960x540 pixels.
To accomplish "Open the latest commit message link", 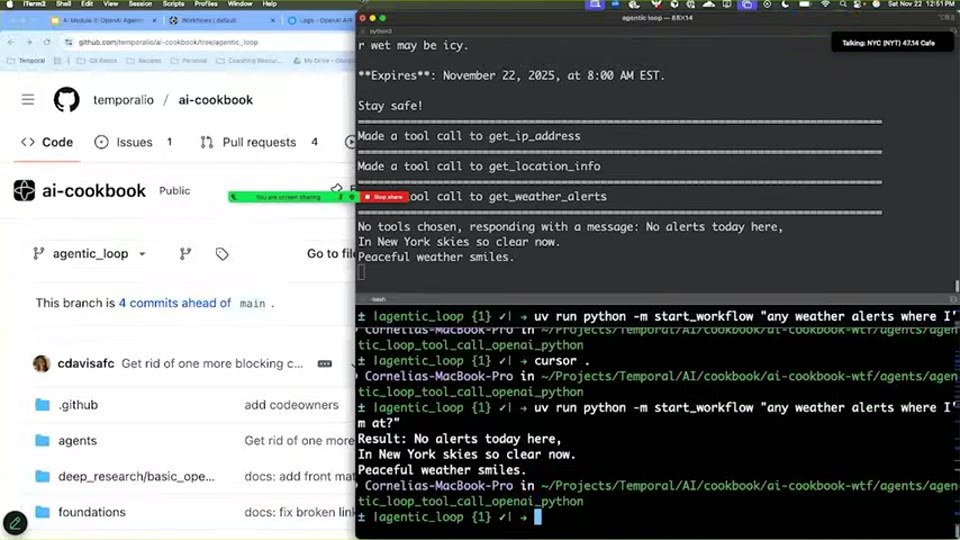I will 212,363.
